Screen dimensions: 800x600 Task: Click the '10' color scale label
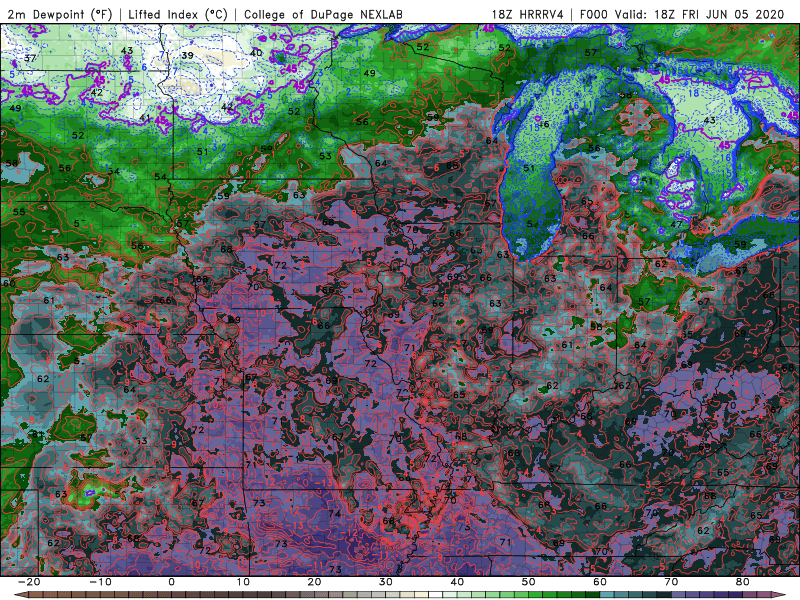click(243, 582)
